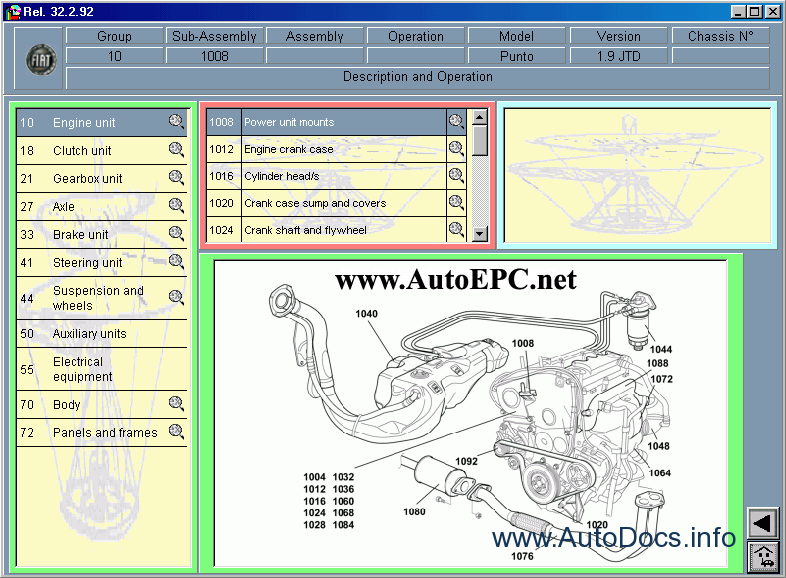Click magnifier icon for Gearbox unit
This screenshot has width=786, height=578.
tap(176, 177)
